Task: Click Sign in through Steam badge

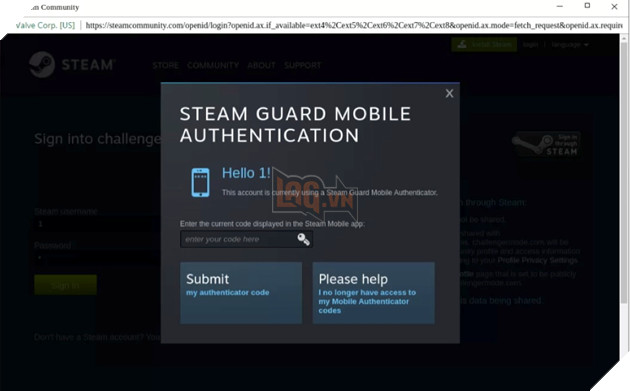Action: [x=546, y=145]
